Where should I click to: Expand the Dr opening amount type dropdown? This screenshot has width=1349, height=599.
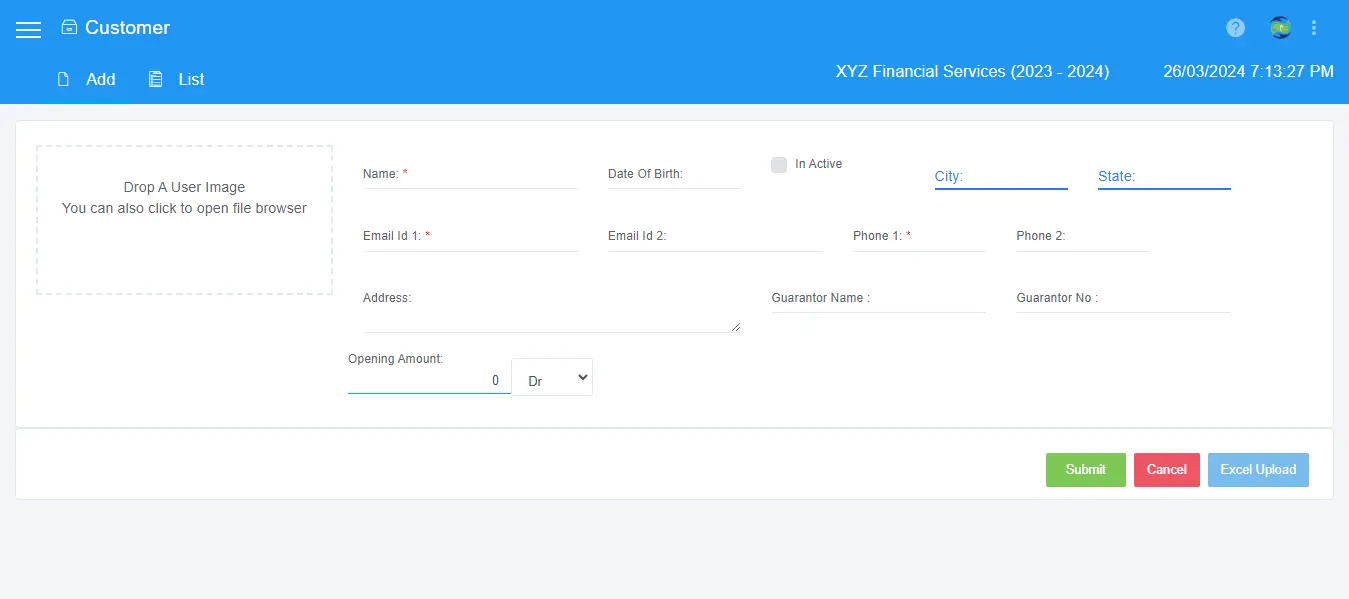[552, 378]
